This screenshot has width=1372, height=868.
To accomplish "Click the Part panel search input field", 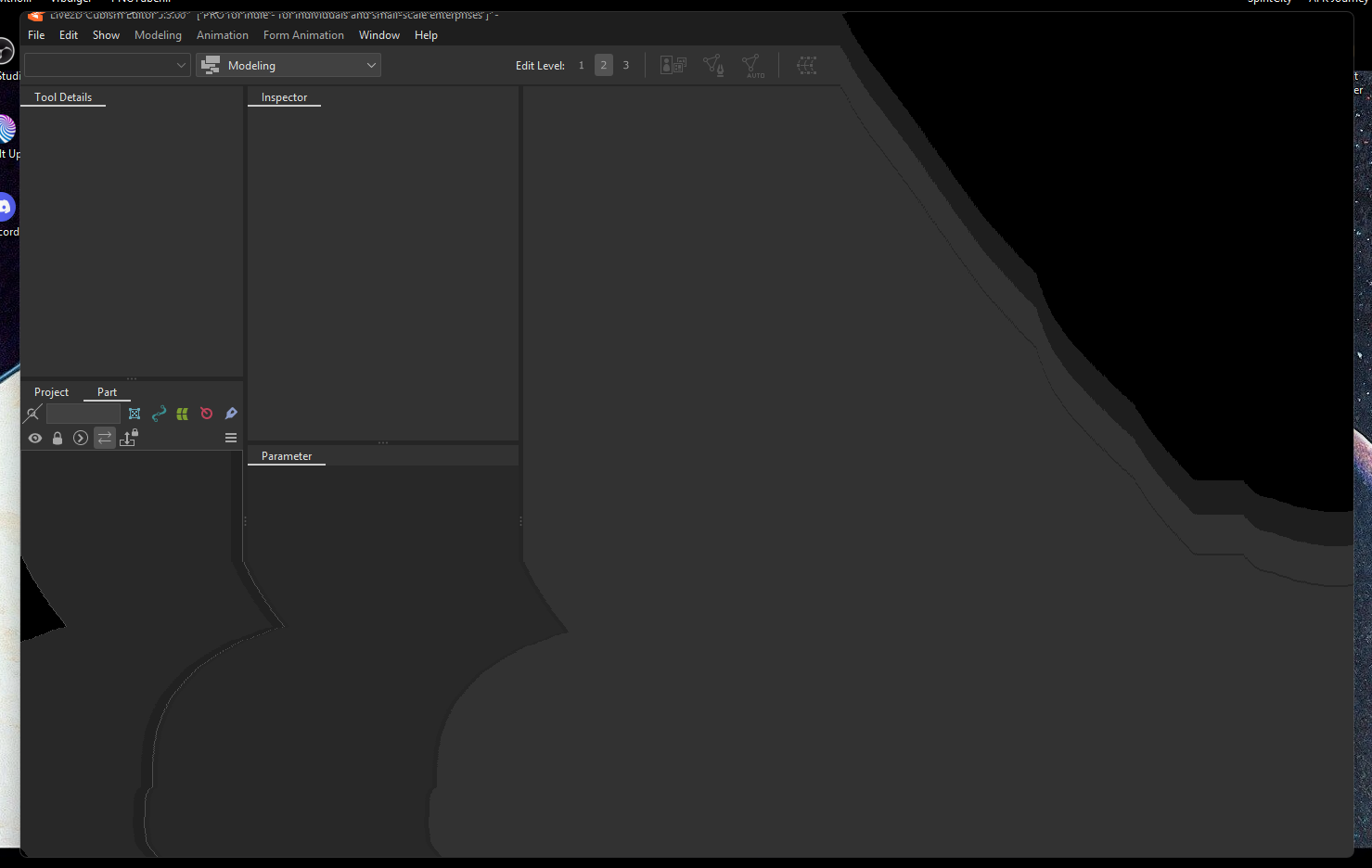I will pyautogui.click(x=83, y=414).
